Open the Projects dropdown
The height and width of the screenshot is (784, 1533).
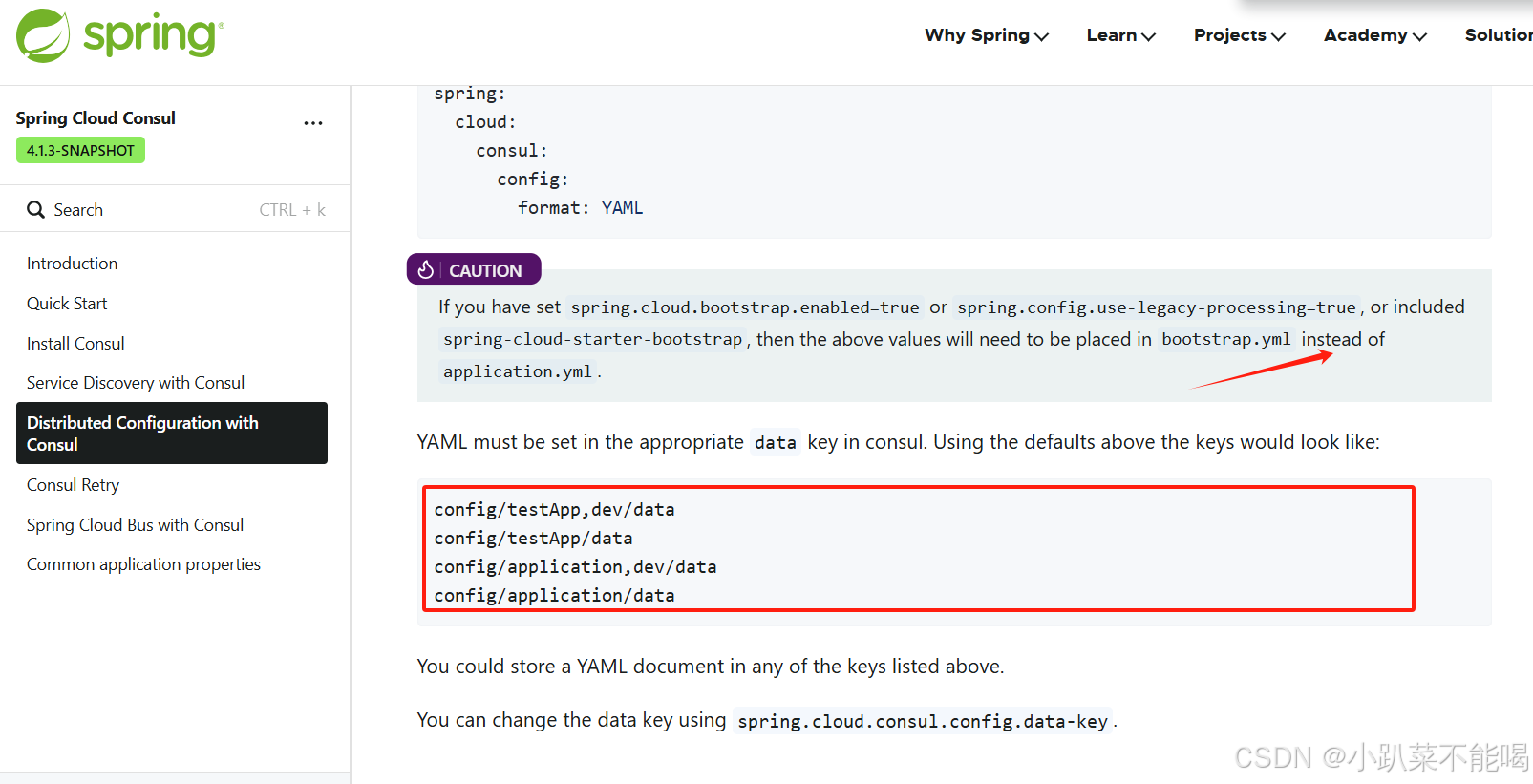[x=1240, y=35]
